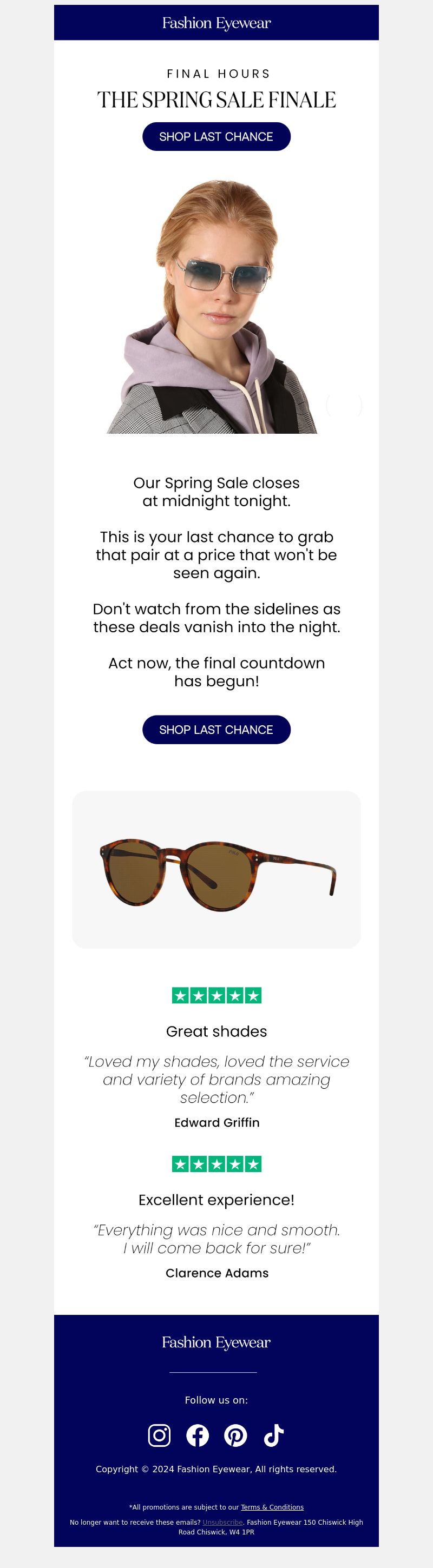Click the Shop Last Chance button below countdown text
This screenshot has width=433, height=1568.
coord(216,729)
